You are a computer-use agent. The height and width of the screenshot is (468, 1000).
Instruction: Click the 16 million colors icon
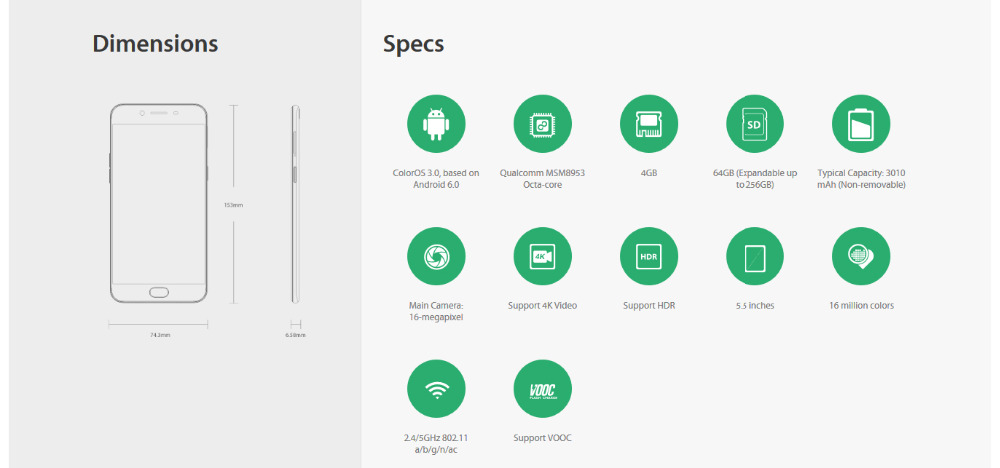pyautogui.click(x=861, y=256)
